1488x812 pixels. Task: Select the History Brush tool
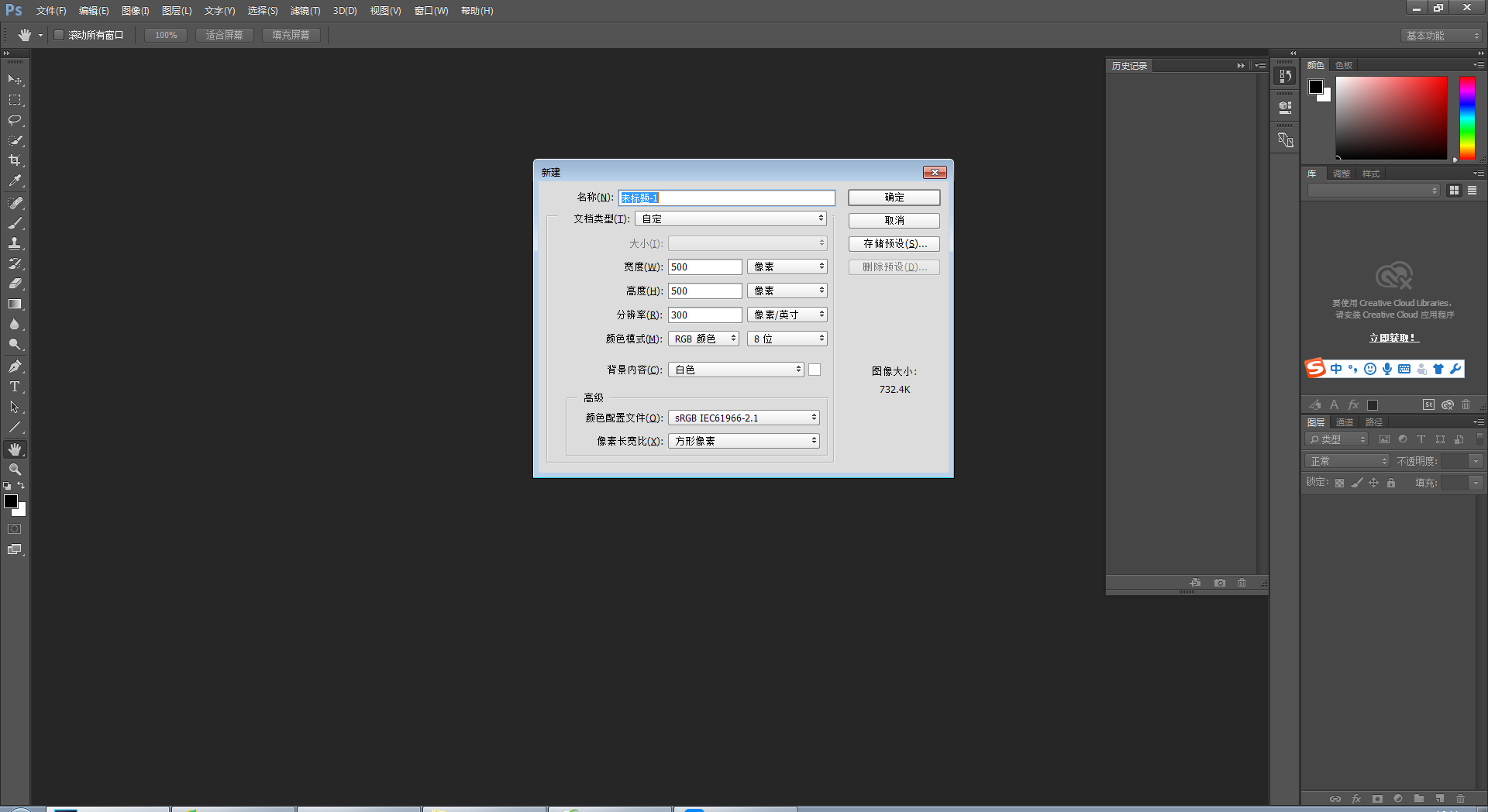15,263
